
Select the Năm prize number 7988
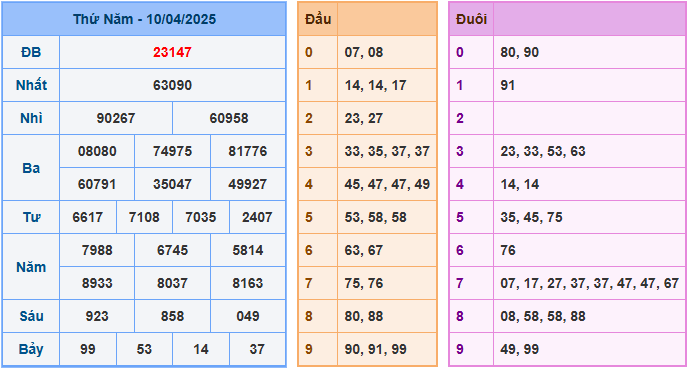(97, 250)
